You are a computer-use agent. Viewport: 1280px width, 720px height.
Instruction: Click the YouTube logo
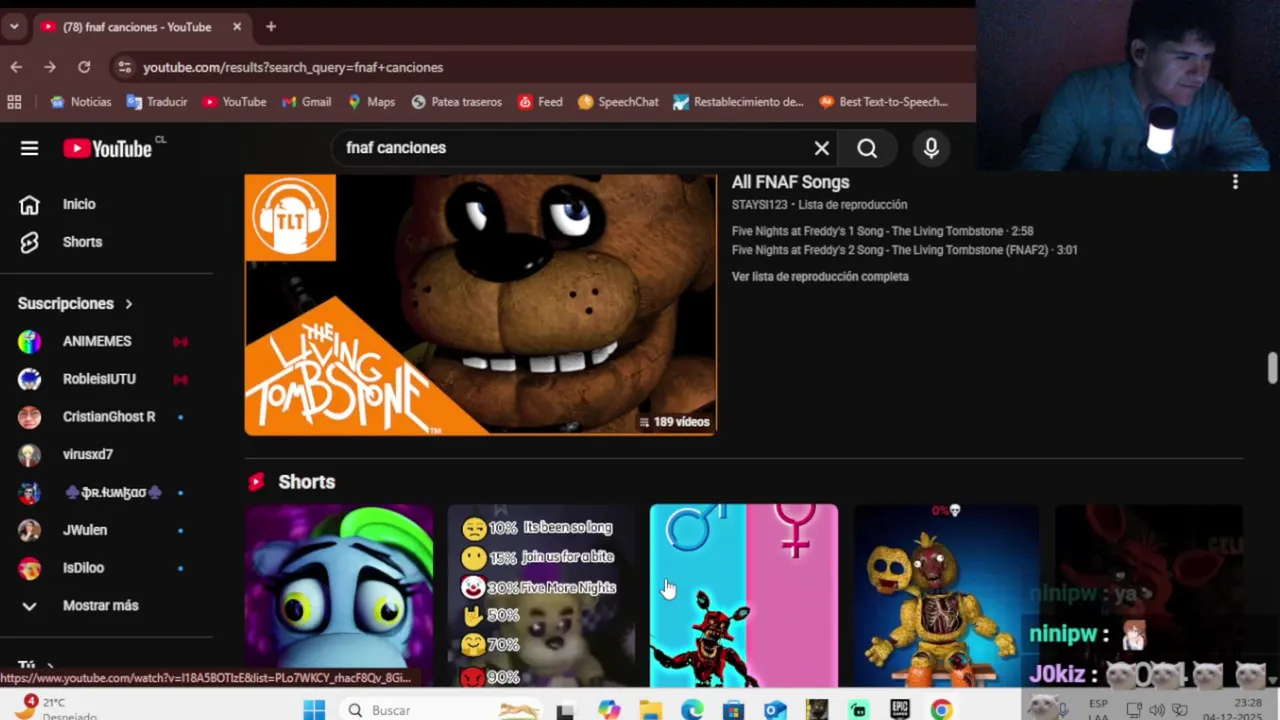click(x=107, y=148)
